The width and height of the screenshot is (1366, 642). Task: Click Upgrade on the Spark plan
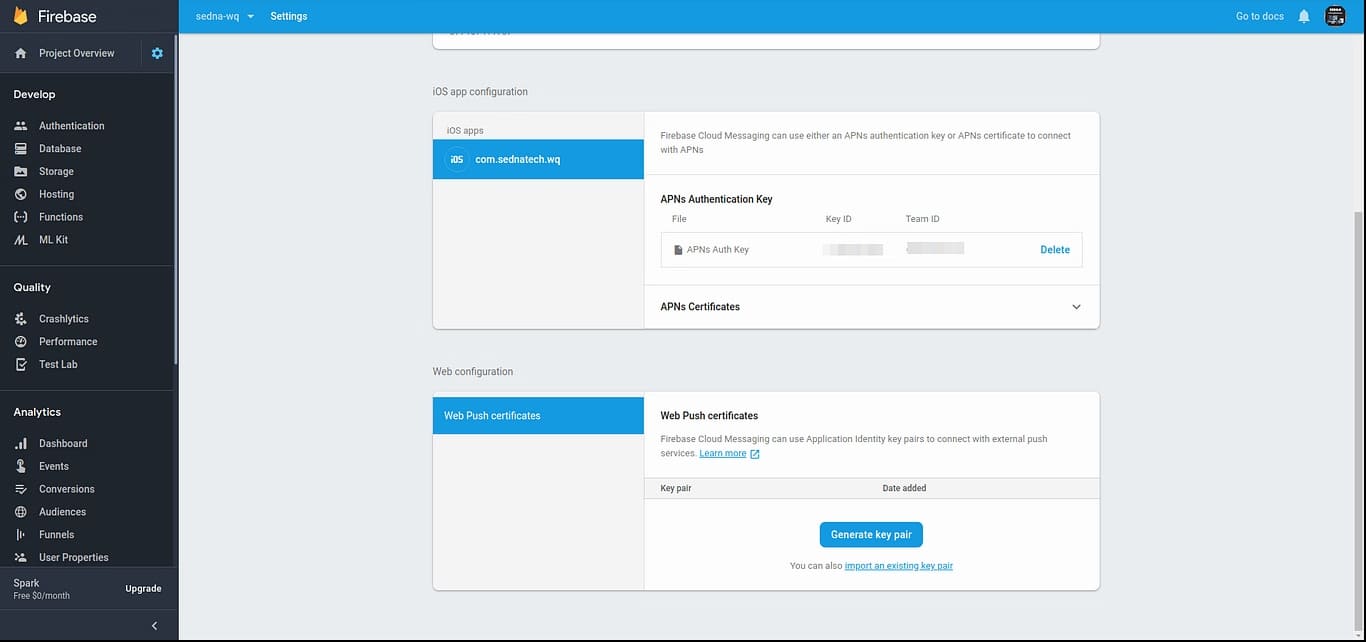click(143, 589)
